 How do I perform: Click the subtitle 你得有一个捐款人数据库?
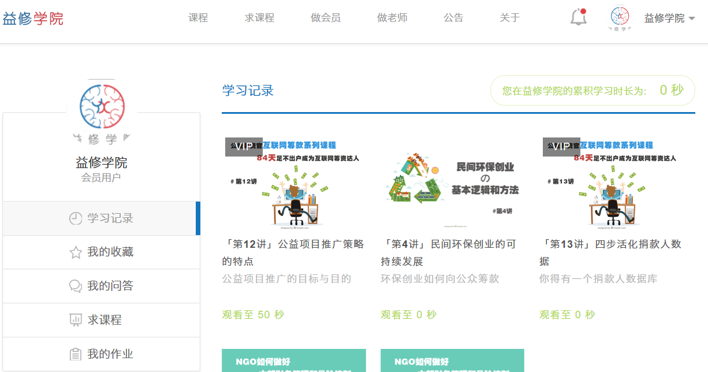click(x=598, y=279)
